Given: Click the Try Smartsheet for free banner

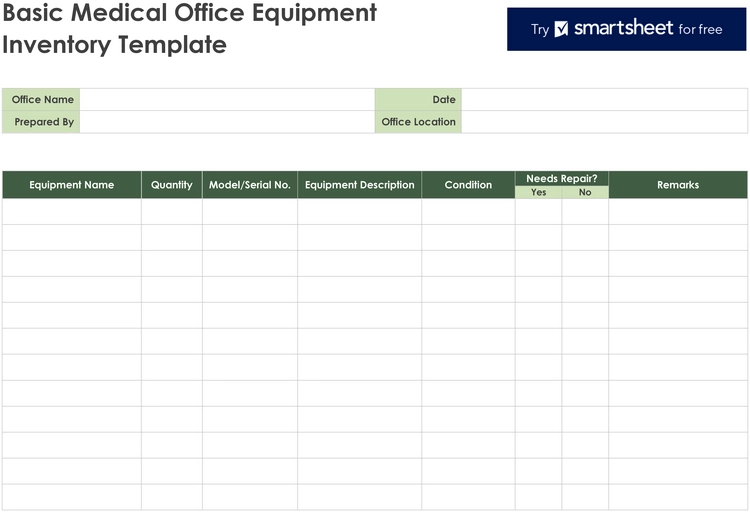Looking at the screenshot, I should coord(626,29).
